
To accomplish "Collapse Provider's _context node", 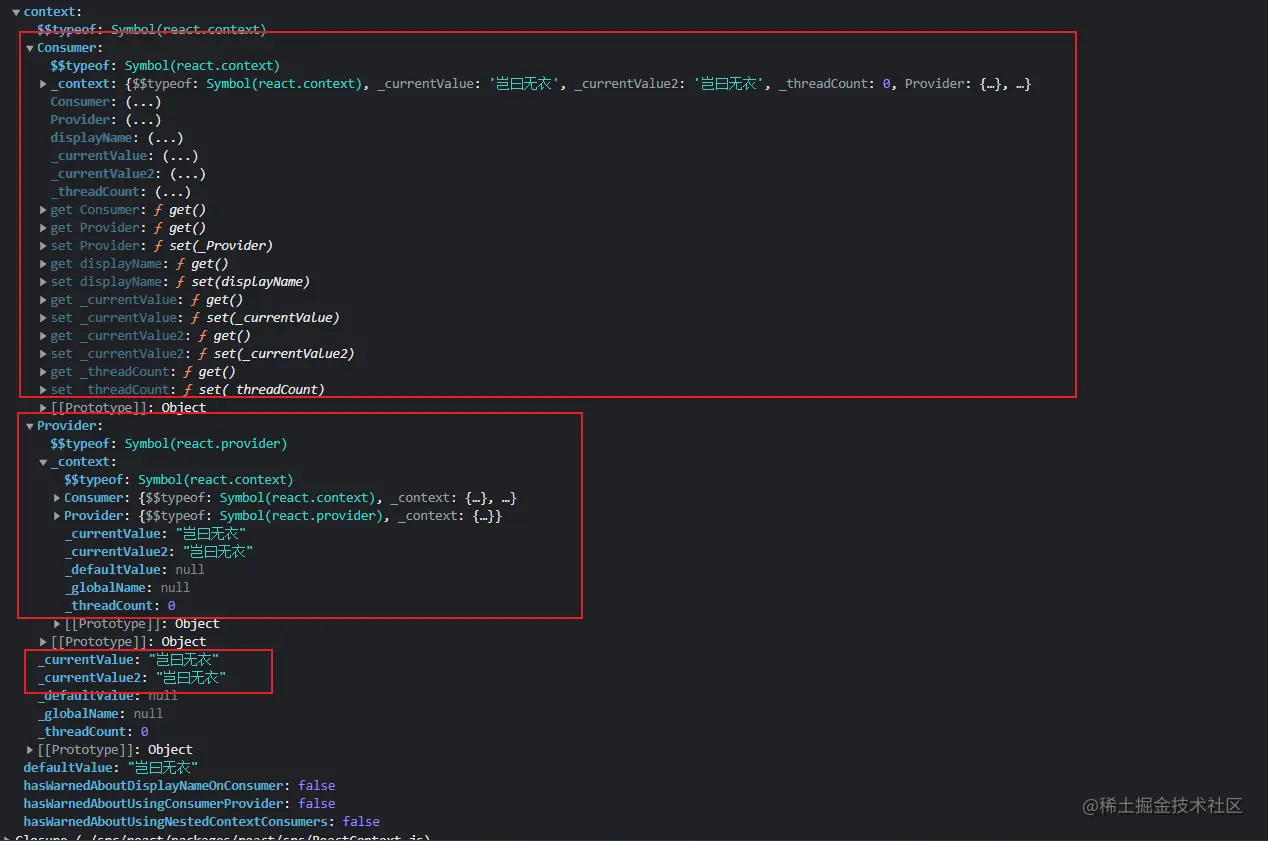I will point(43,462).
